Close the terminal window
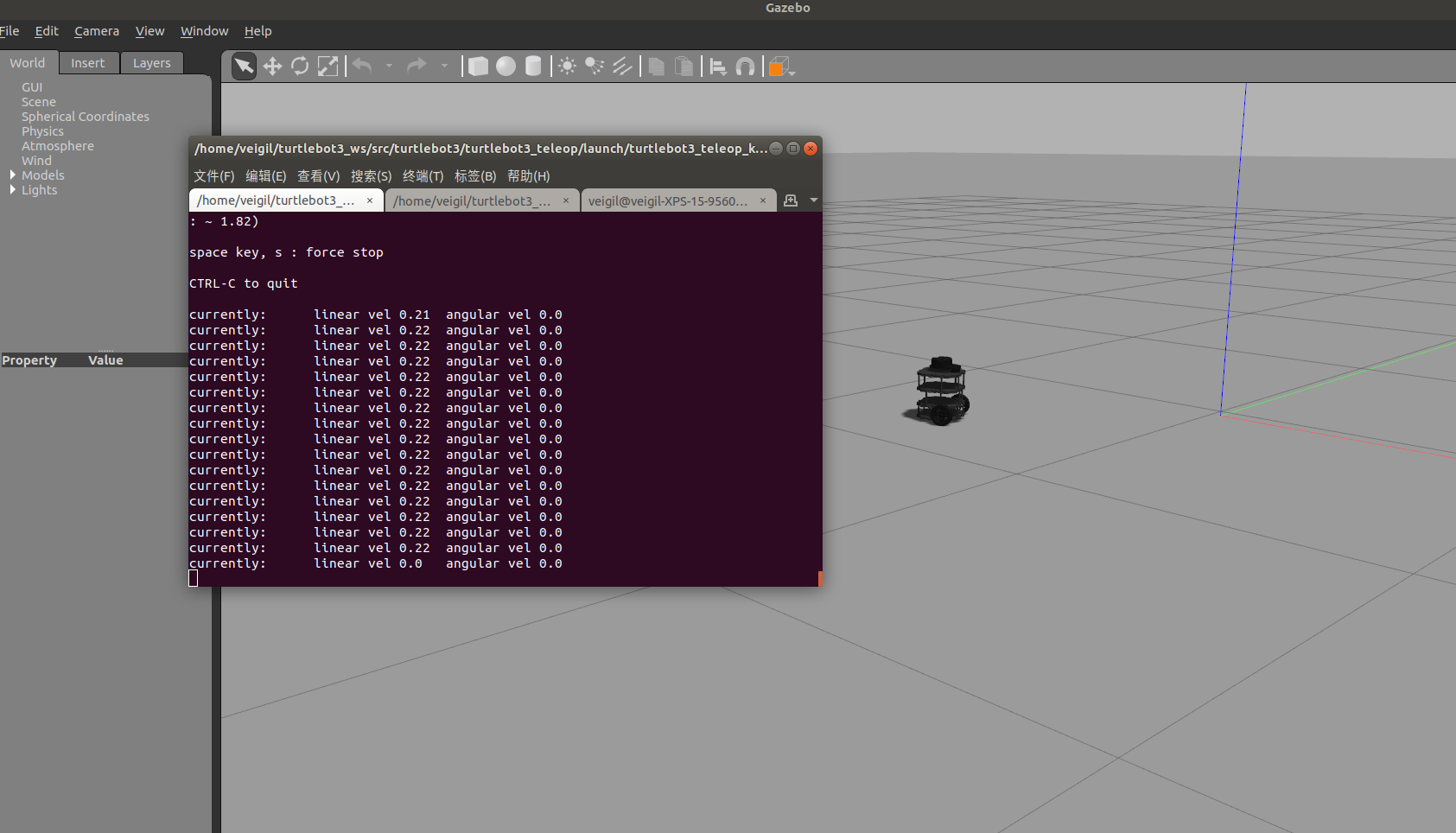This screenshot has height=833, width=1456. (x=811, y=149)
